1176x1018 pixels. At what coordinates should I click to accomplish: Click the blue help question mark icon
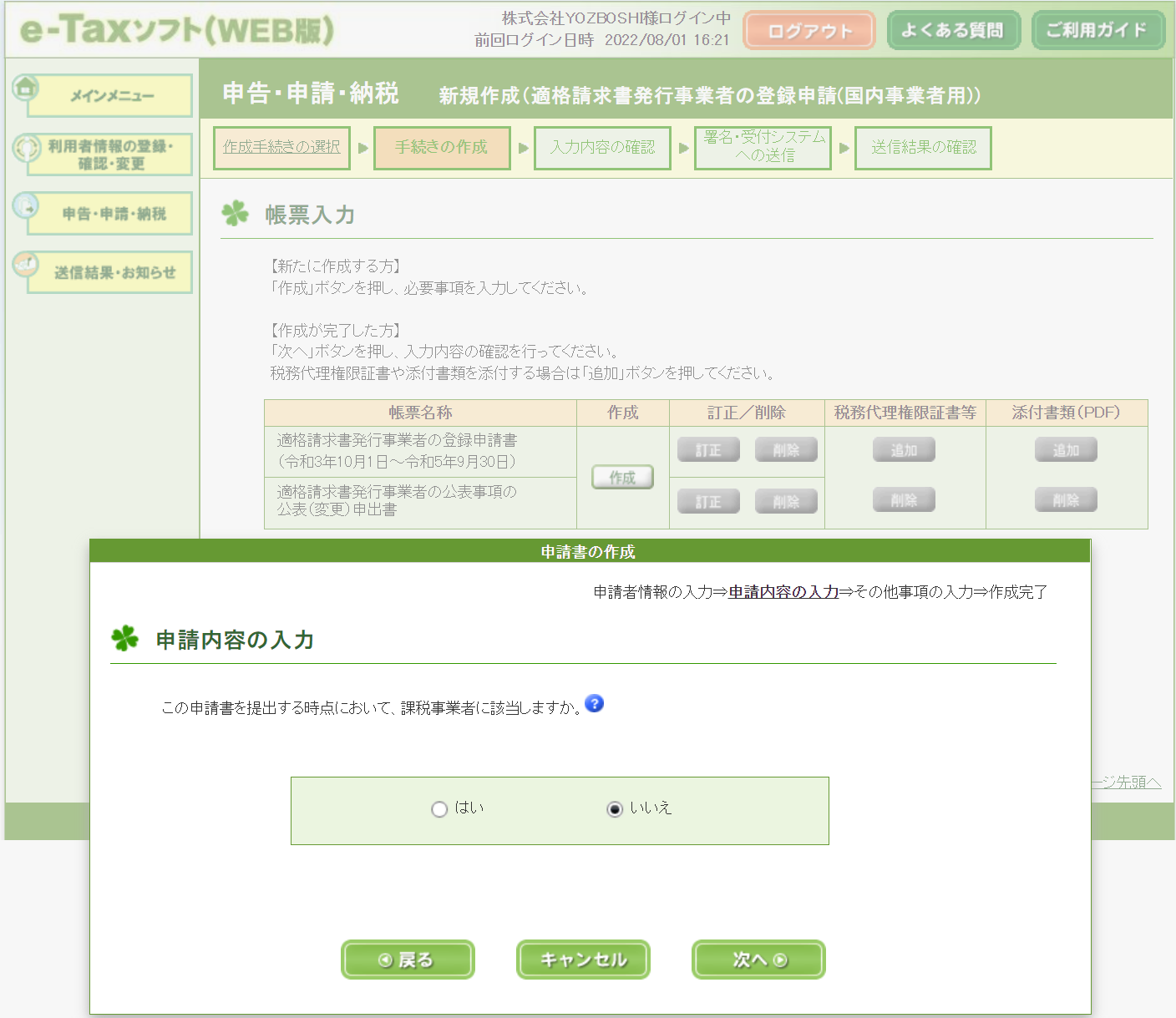(x=594, y=703)
